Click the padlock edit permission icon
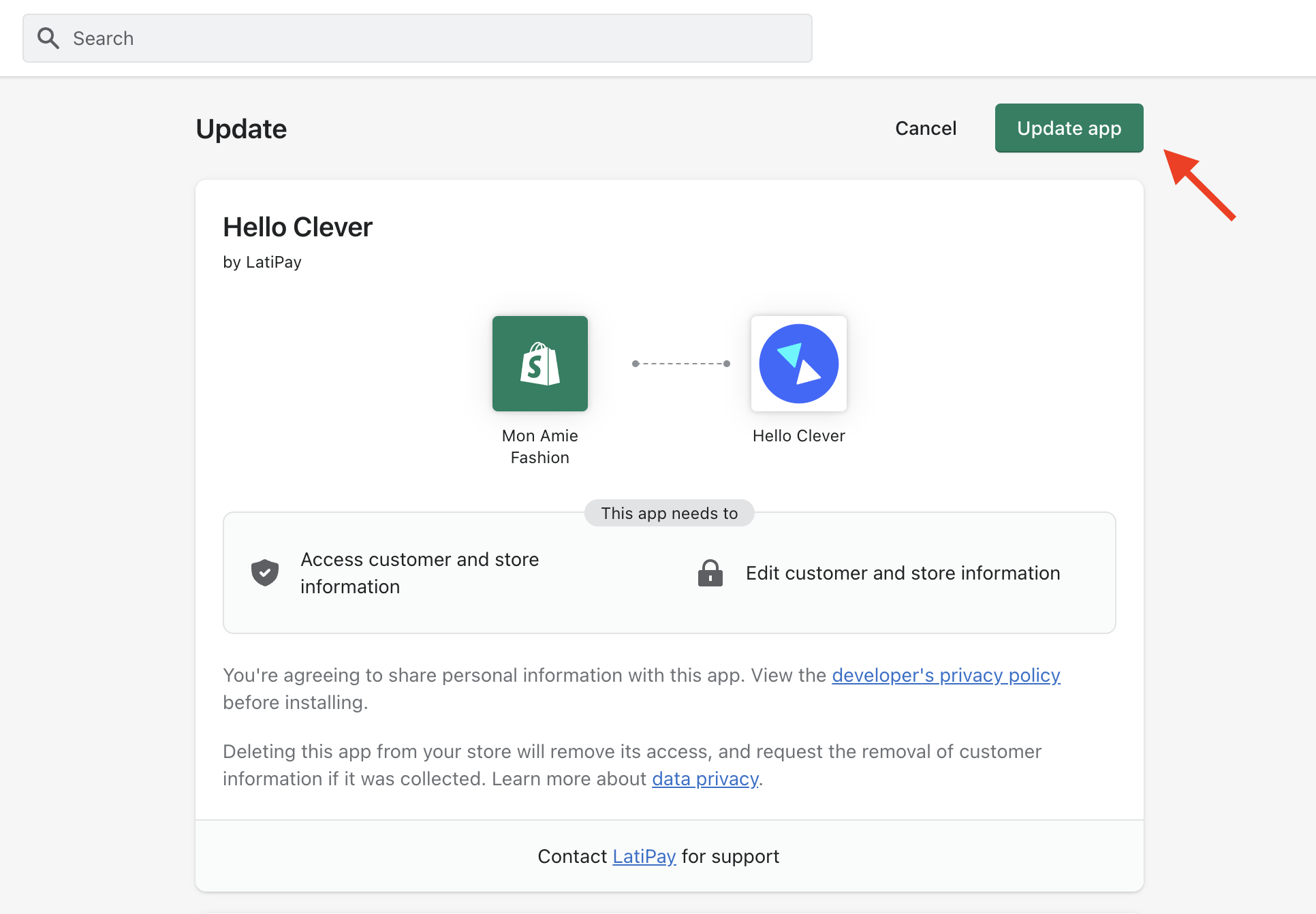This screenshot has height=914, width=1316. [710, 573]
